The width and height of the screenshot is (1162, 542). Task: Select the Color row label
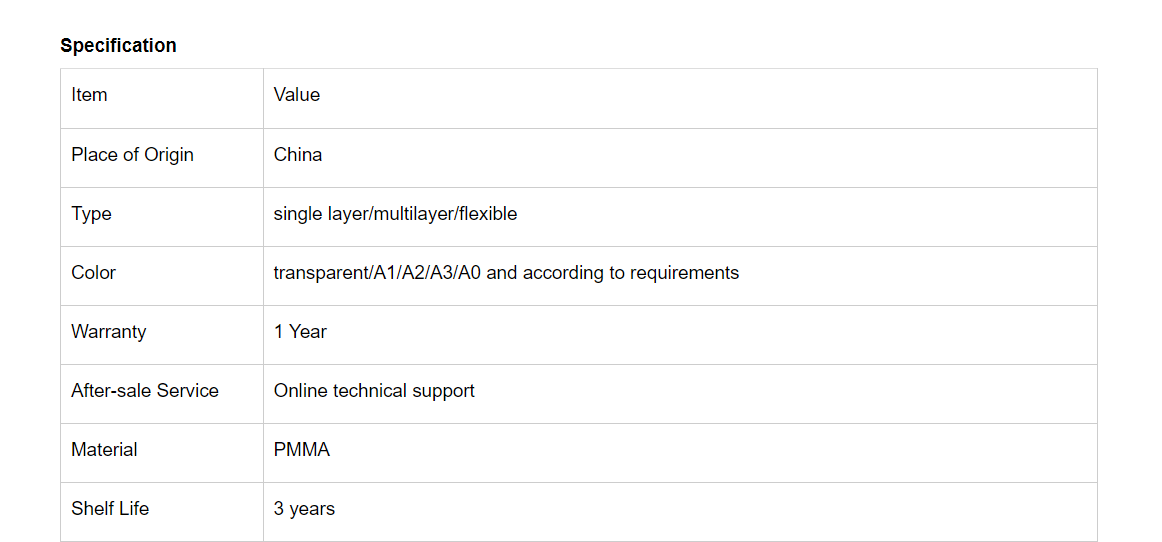click(93, 273)
